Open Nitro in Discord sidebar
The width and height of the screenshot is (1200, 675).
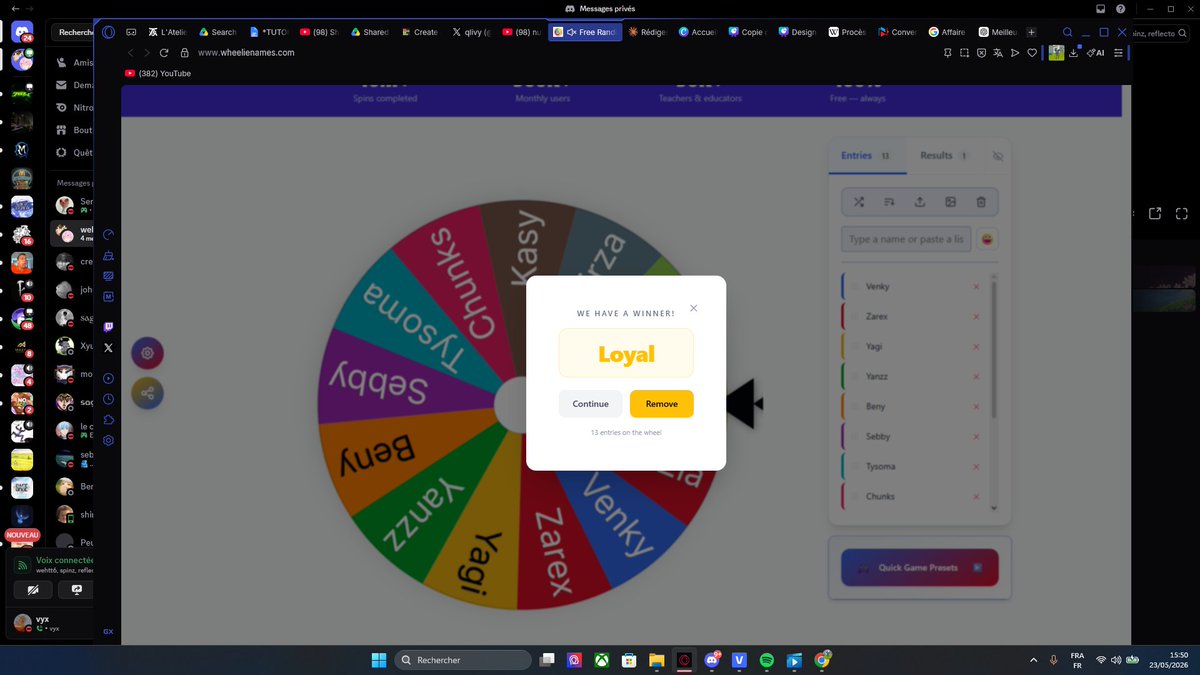76,107
